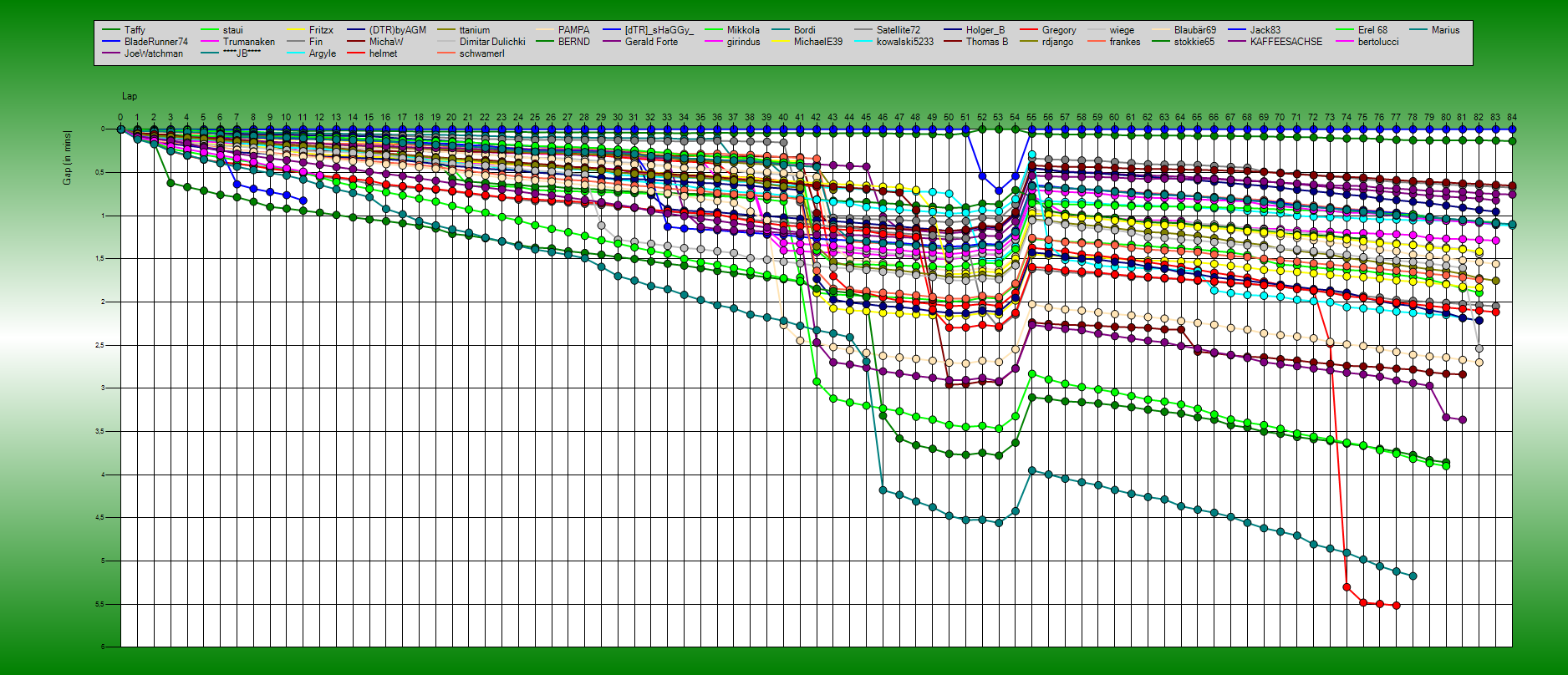Select kowalski5233 in the legend

pyautogui.click(x=904, y=42)
